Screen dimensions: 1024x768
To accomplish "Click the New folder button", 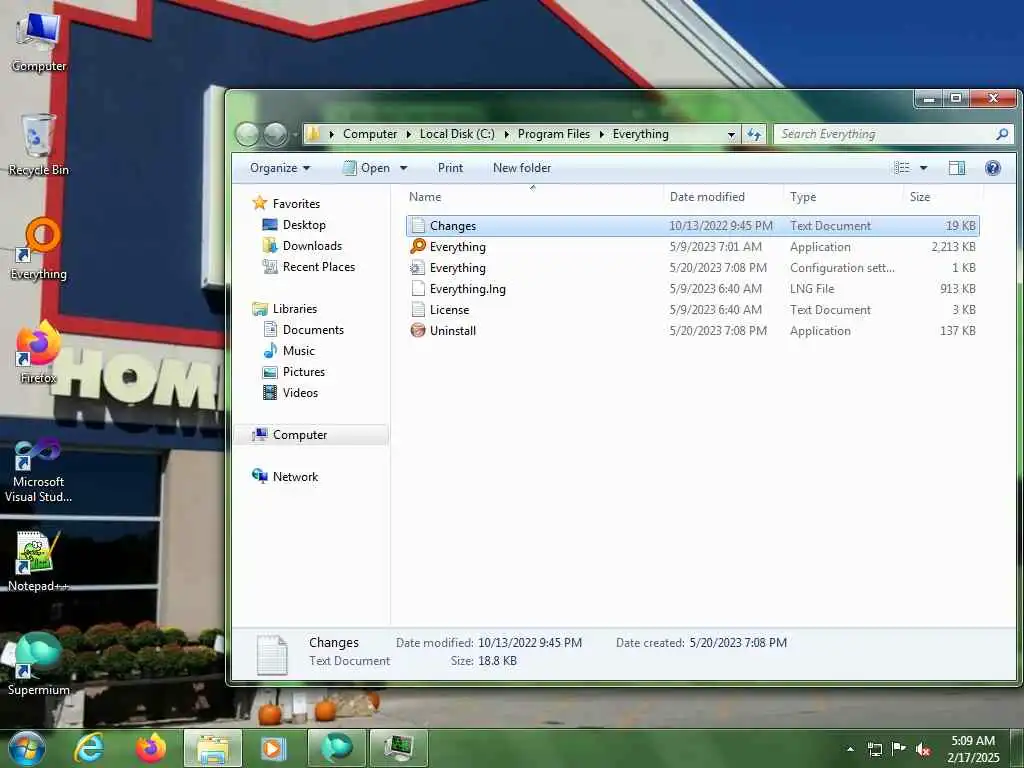I will coord(522,168).
